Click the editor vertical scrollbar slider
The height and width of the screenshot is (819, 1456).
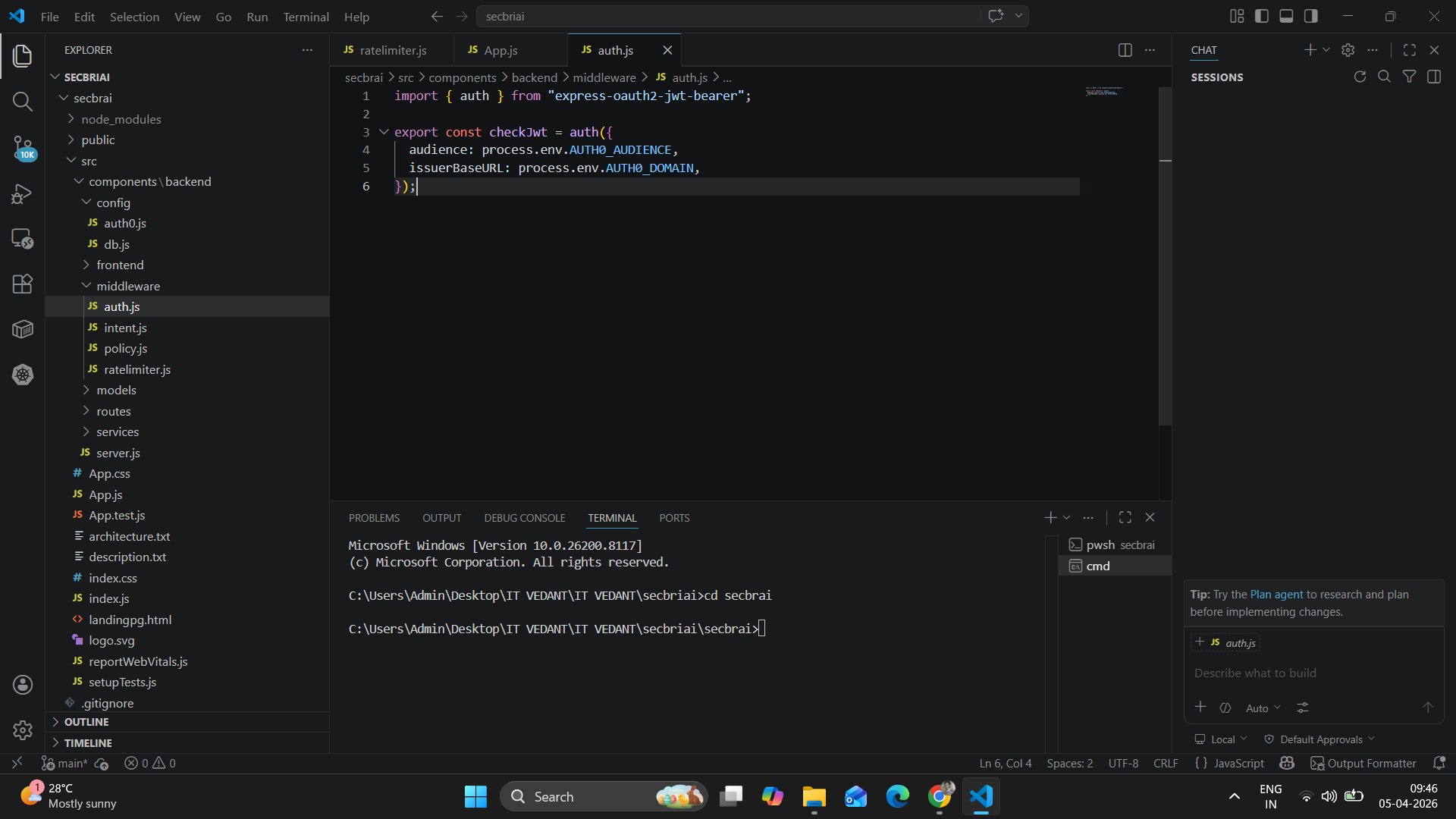(1165, 258)
